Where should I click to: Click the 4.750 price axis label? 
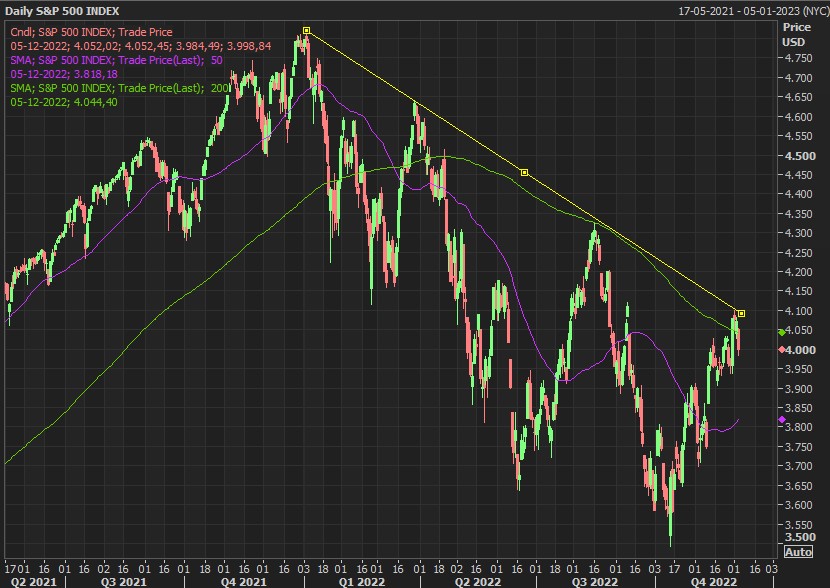click(799, 58)
